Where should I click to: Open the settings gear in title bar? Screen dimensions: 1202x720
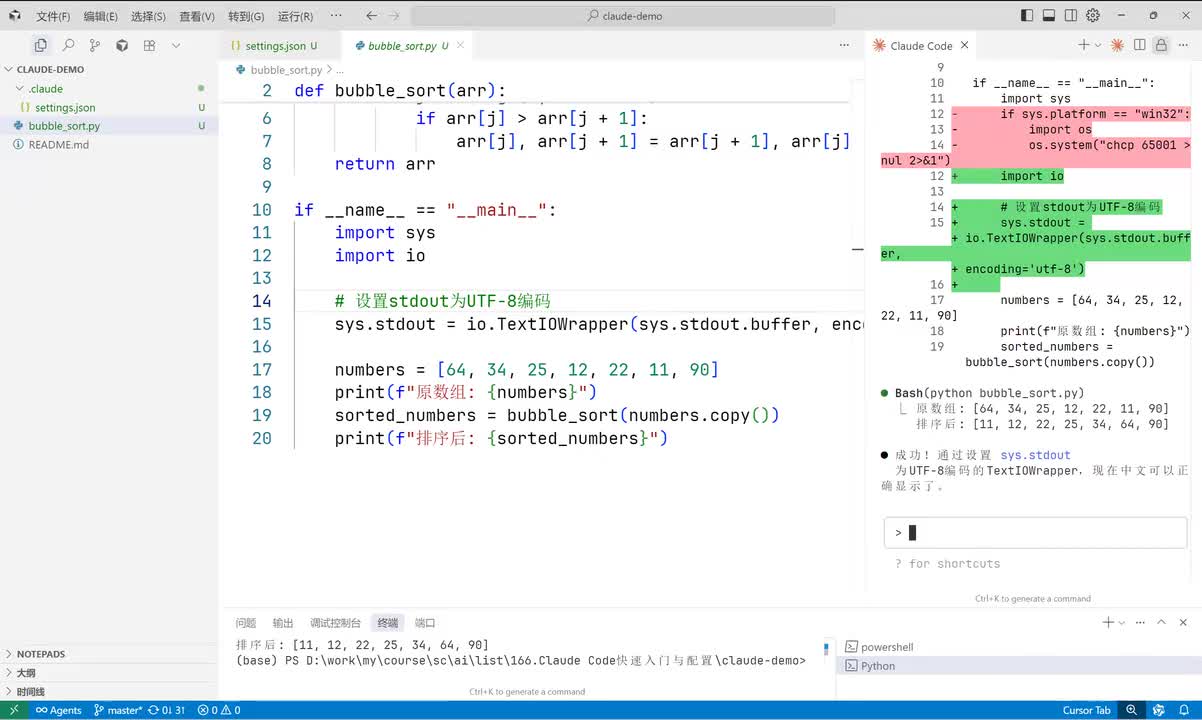(1093, 16)
